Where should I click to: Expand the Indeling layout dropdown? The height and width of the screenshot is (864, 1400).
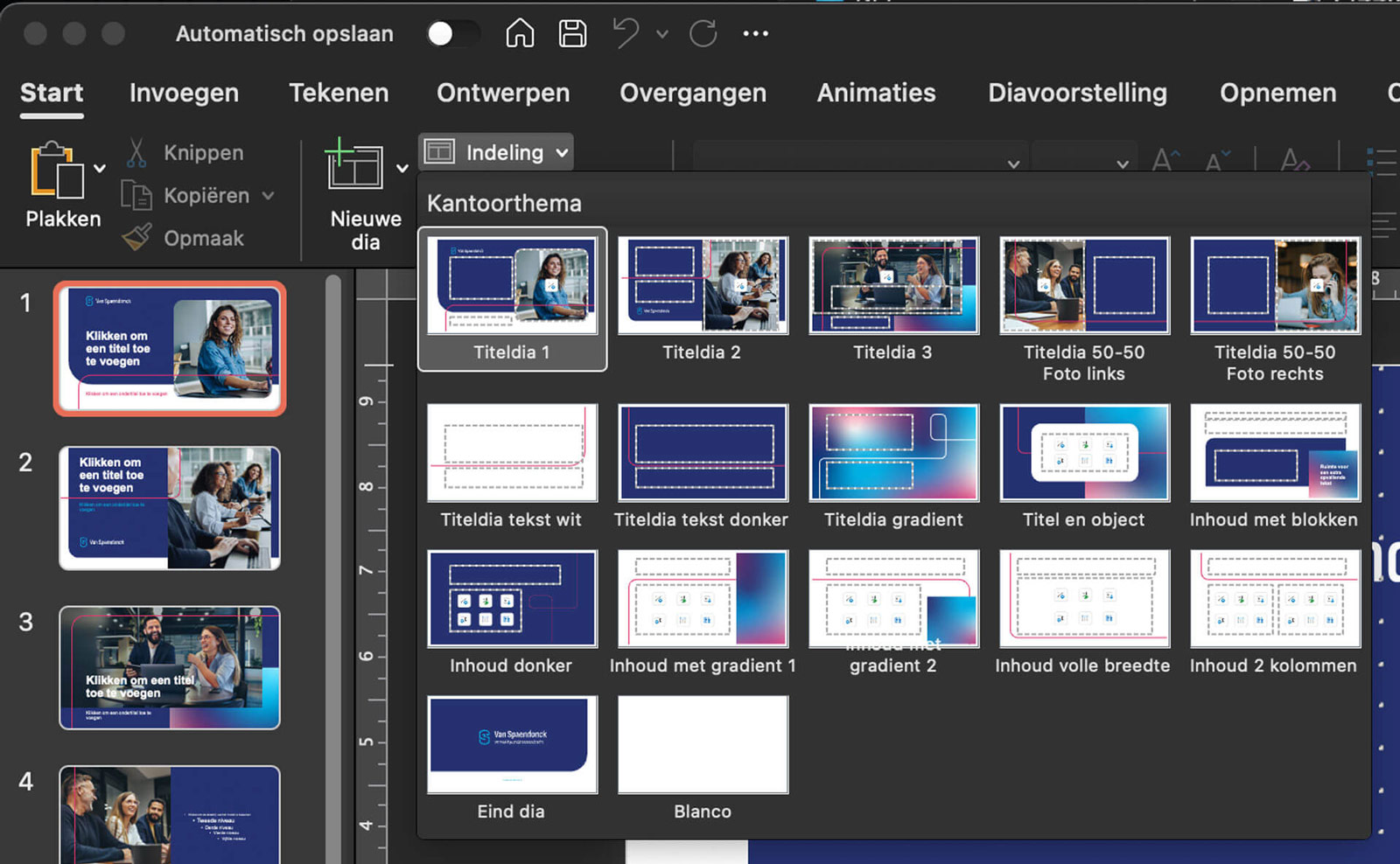[x=496, y=152]
